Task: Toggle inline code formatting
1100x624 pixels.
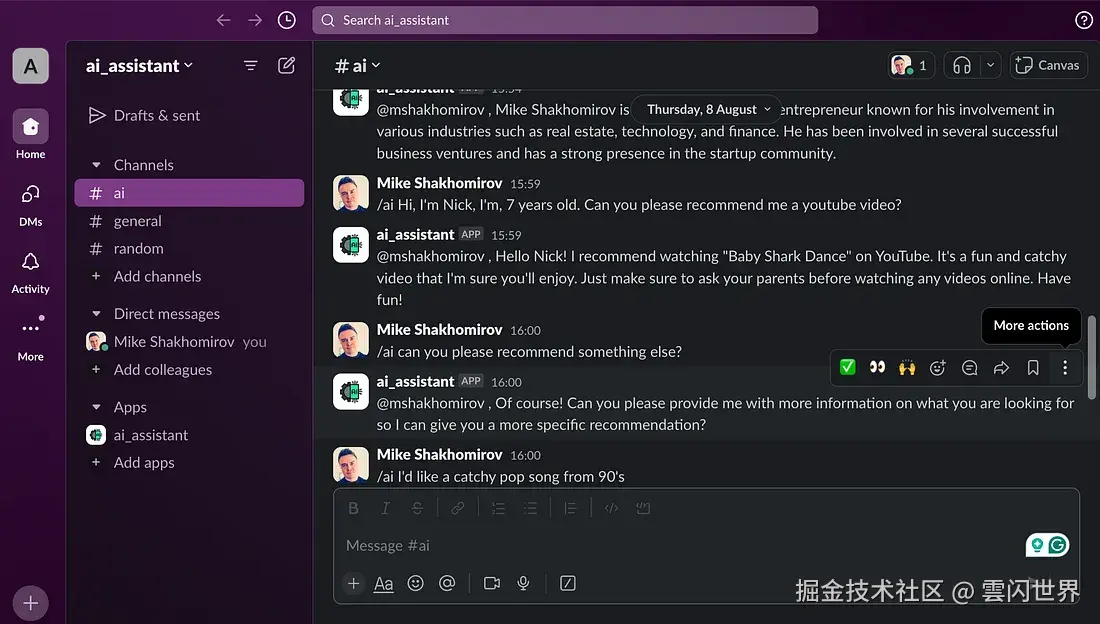Action: pyautogui.click(x=611, y=508)
